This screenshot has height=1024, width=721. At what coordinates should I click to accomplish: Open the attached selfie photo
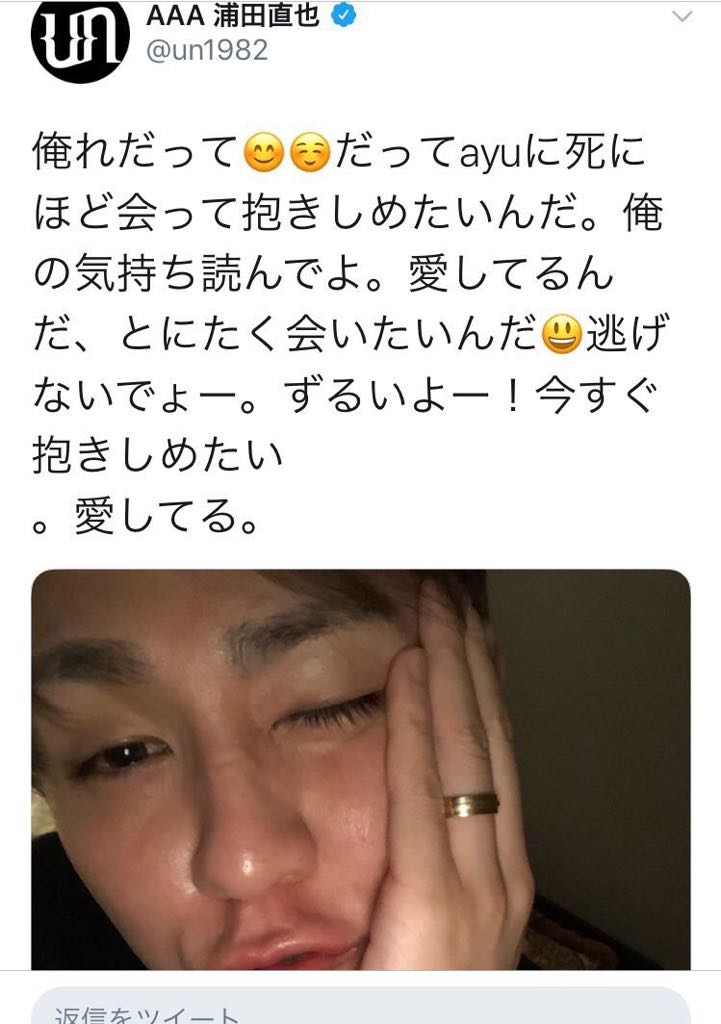(361, 769)
